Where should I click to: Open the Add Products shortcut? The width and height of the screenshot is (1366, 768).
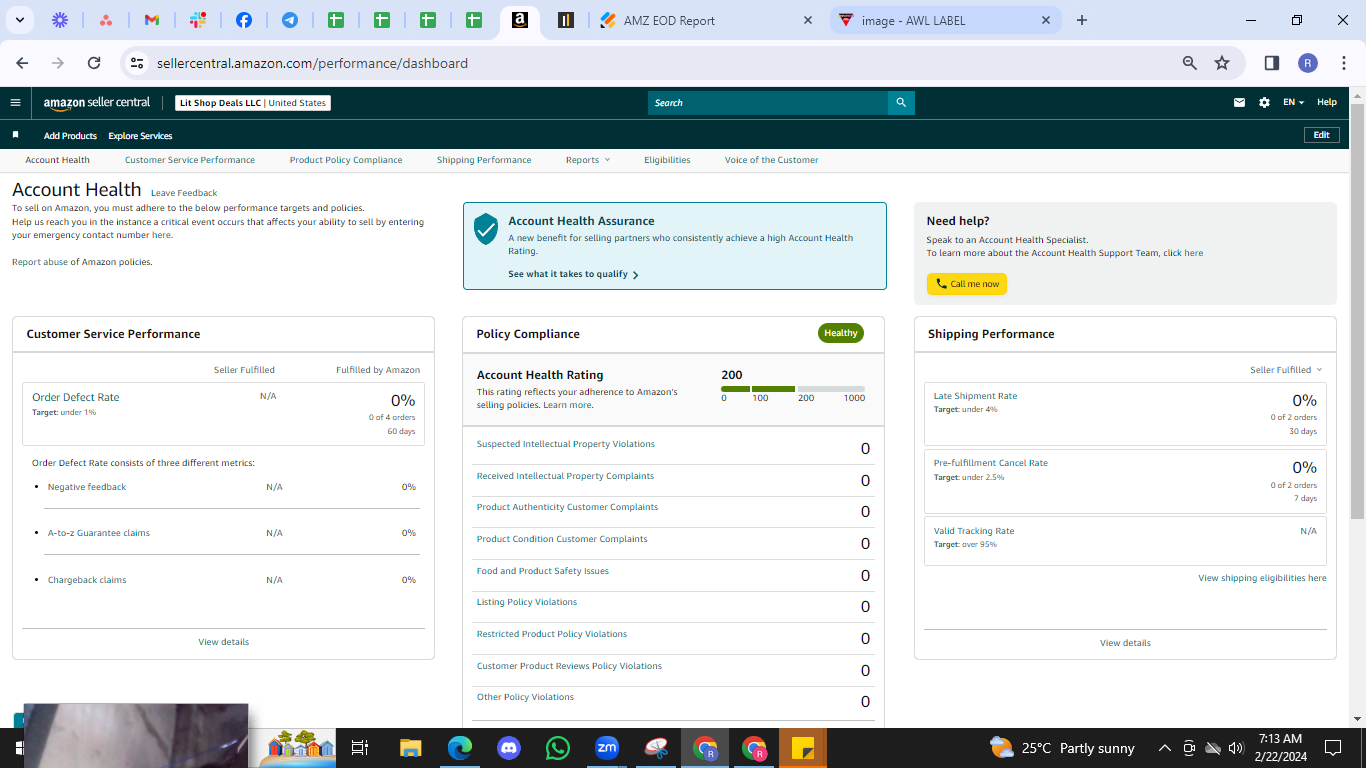[x=70, y=136]
